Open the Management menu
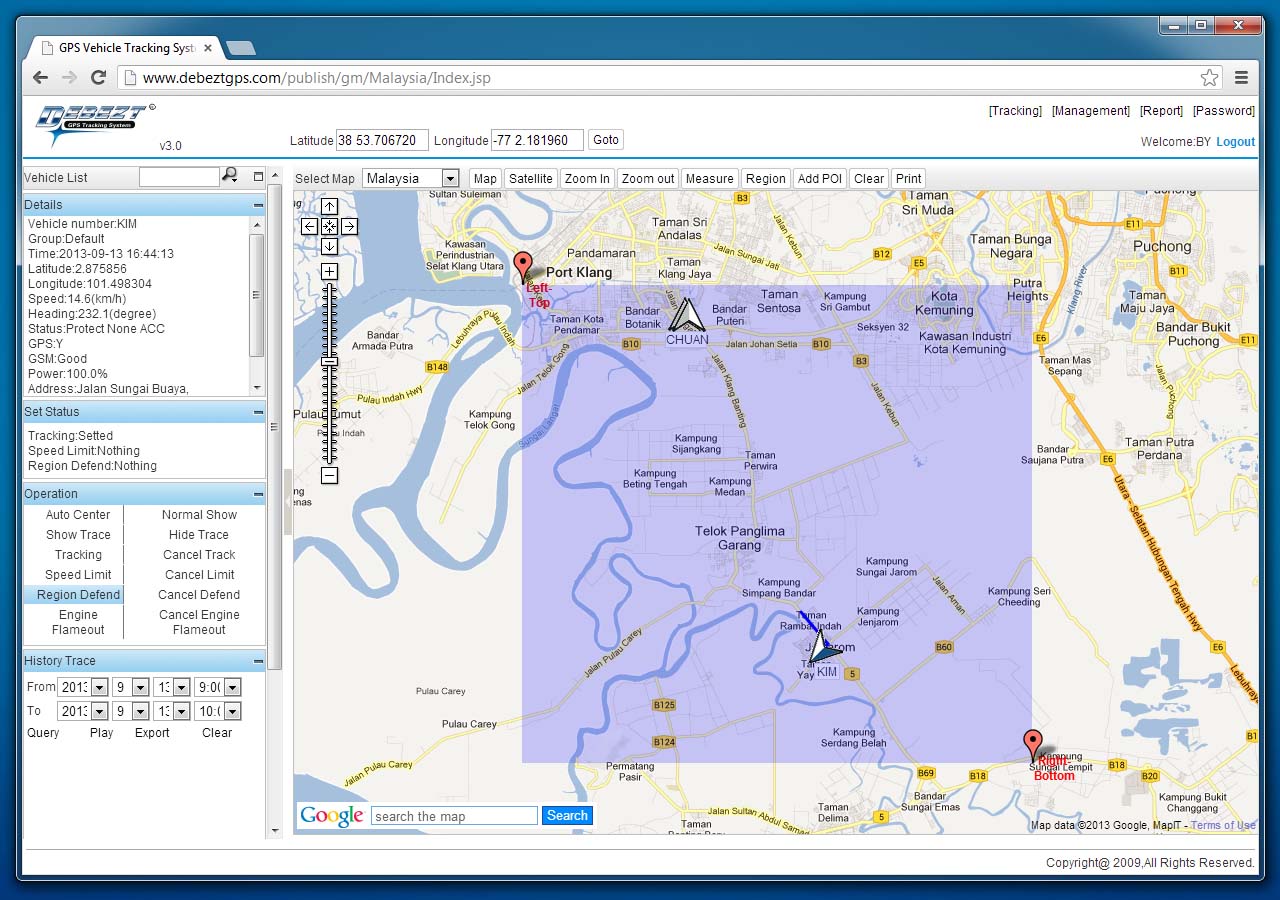Viewport: 1280px width, 900px height. [1091, 111]
